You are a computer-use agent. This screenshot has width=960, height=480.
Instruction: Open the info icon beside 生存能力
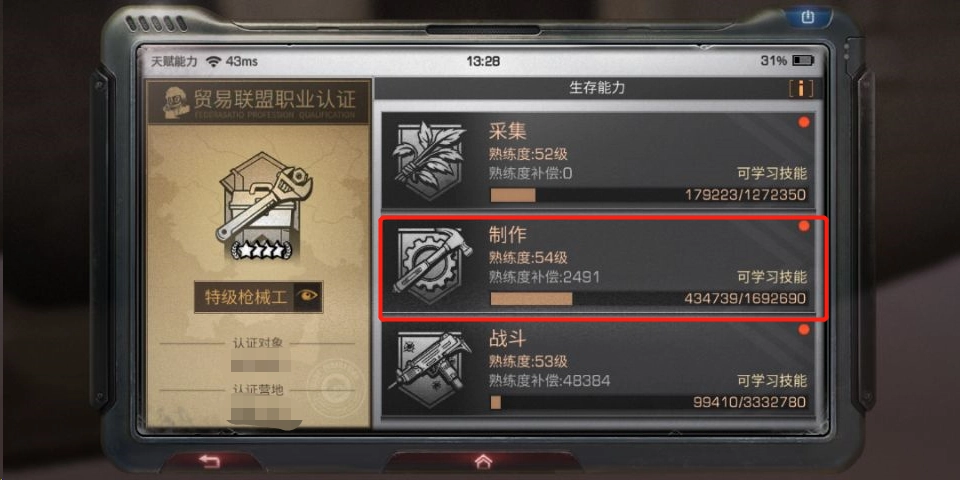tap(801, 88)
